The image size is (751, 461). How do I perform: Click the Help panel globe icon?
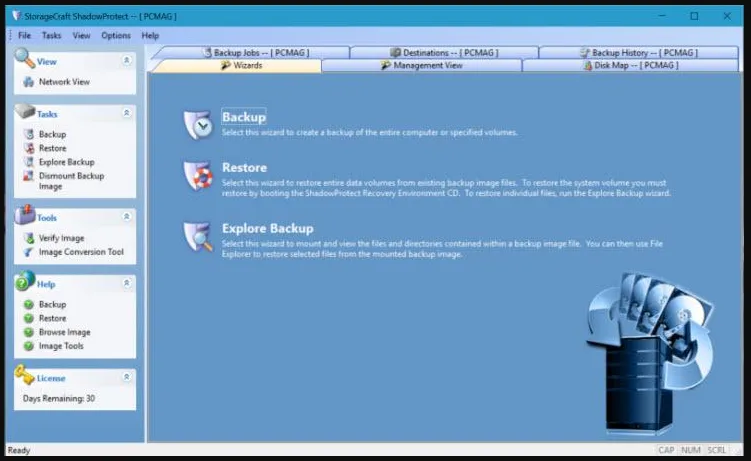click(24, 281)
